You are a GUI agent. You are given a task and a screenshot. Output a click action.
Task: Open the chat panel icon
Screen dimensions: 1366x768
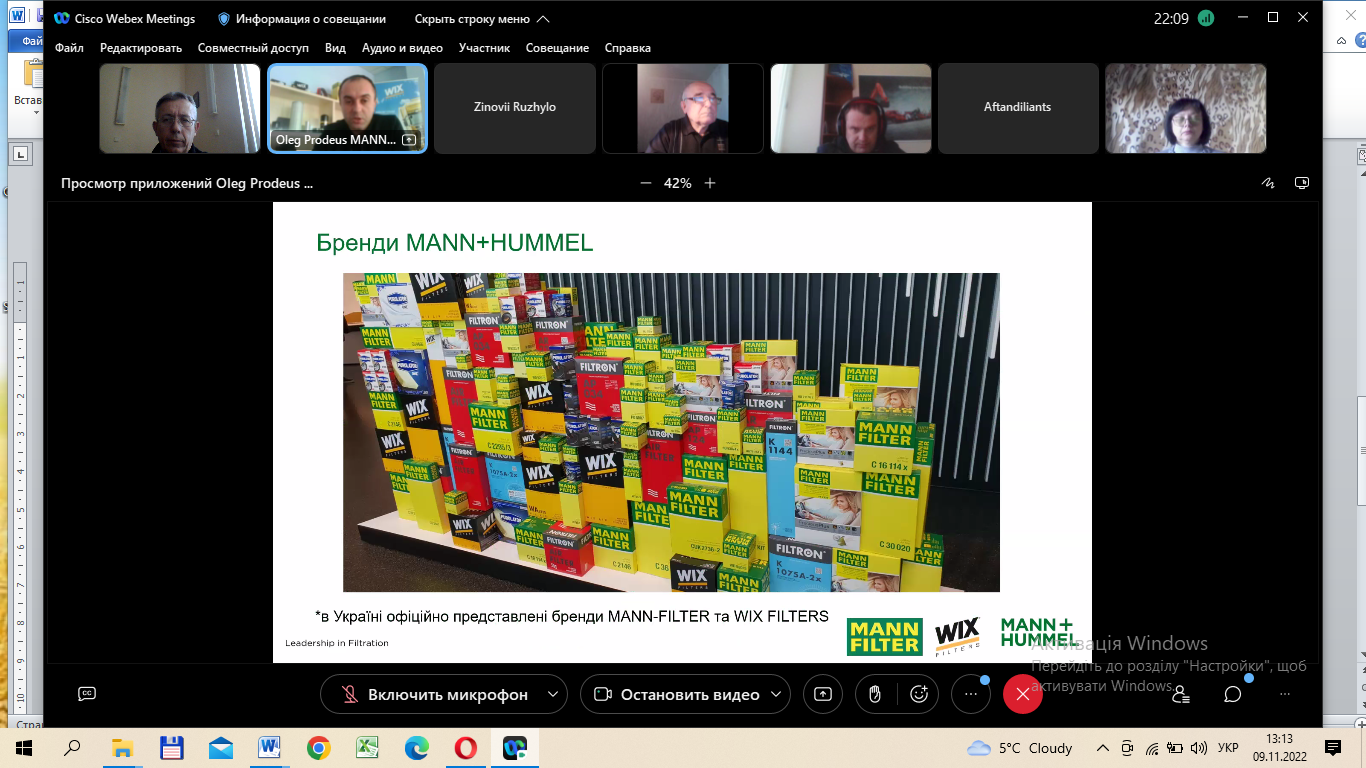point(1233,694)
